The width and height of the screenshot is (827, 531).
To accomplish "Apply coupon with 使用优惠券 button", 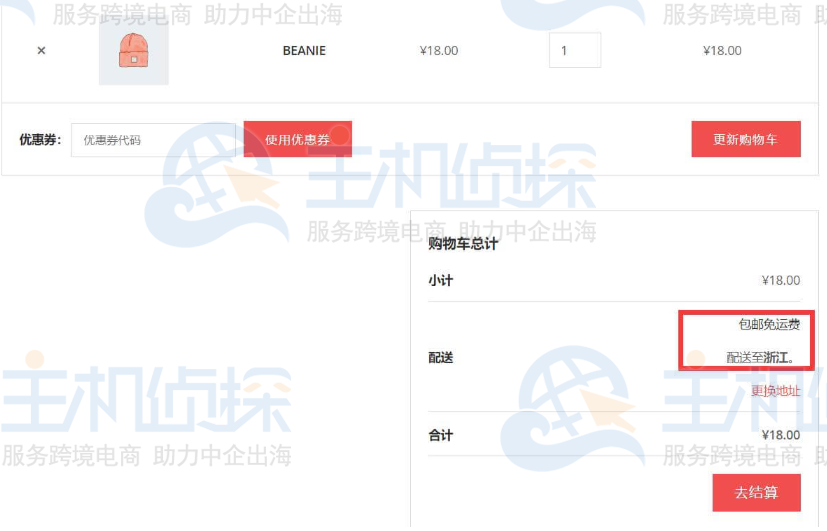I will coord(297,139).
